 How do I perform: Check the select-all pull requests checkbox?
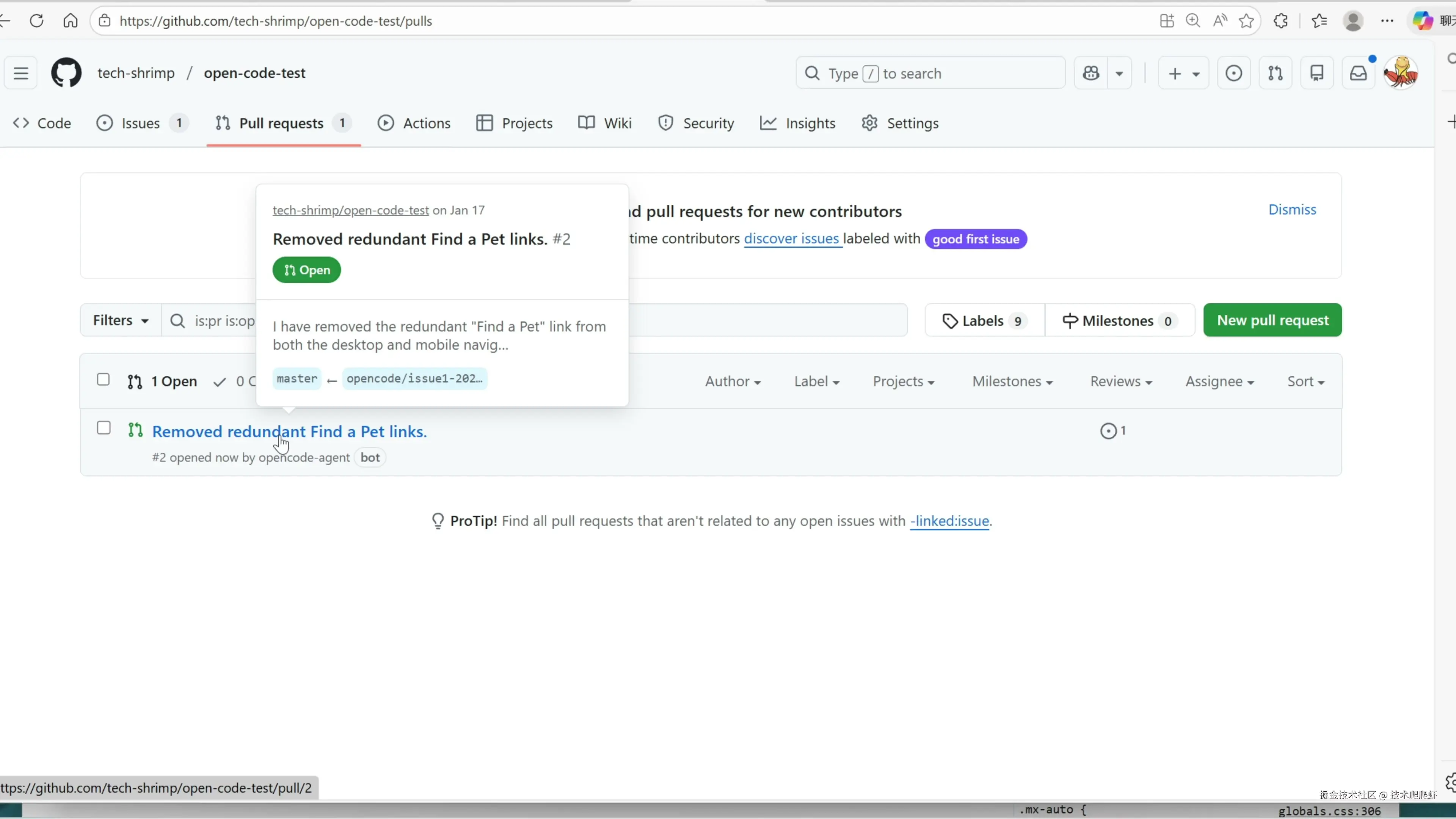[x=103, y=379]
